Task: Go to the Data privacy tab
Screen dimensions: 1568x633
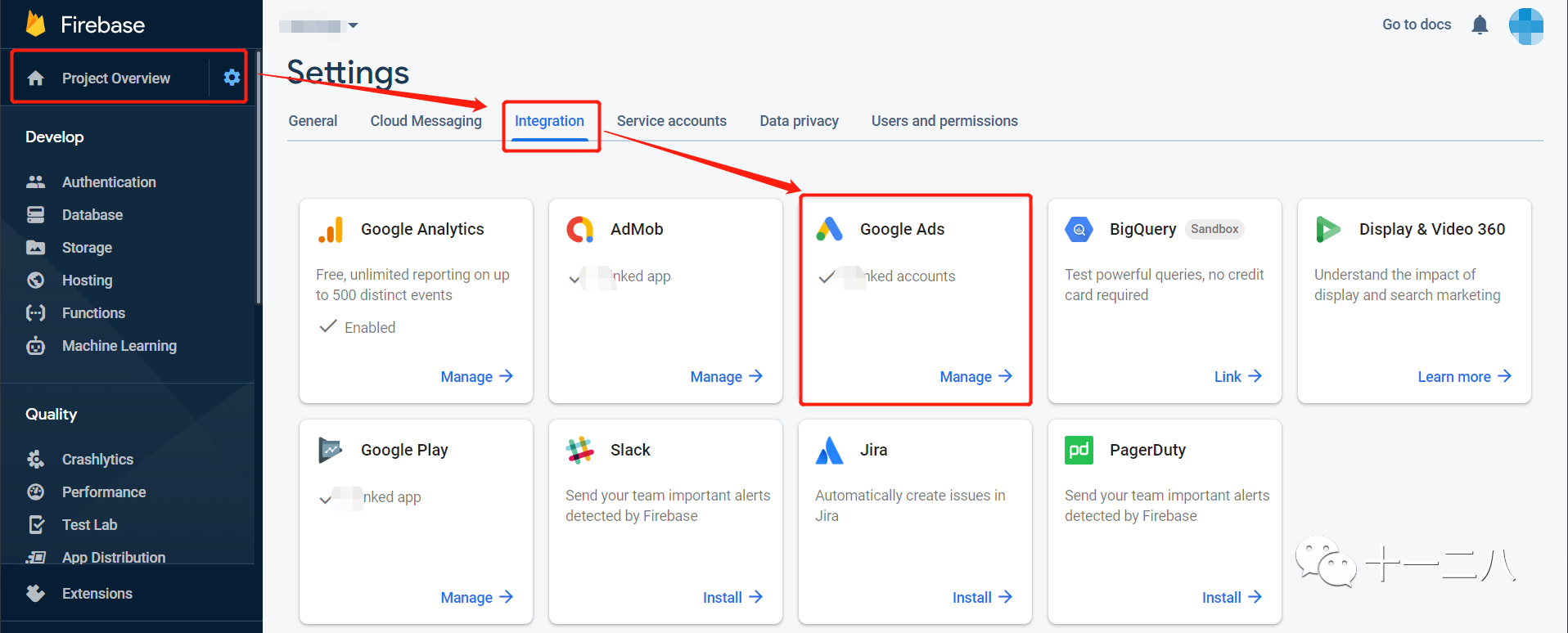Action: (x=799, y=121)
